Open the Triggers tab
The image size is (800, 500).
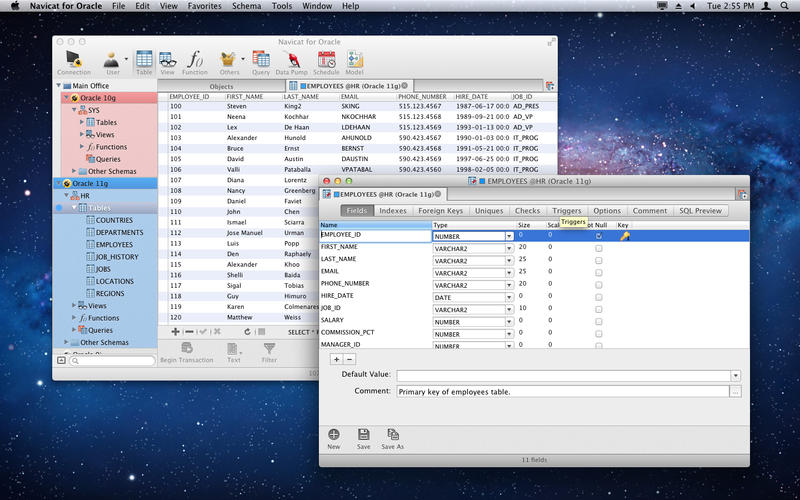coord(566,211)
